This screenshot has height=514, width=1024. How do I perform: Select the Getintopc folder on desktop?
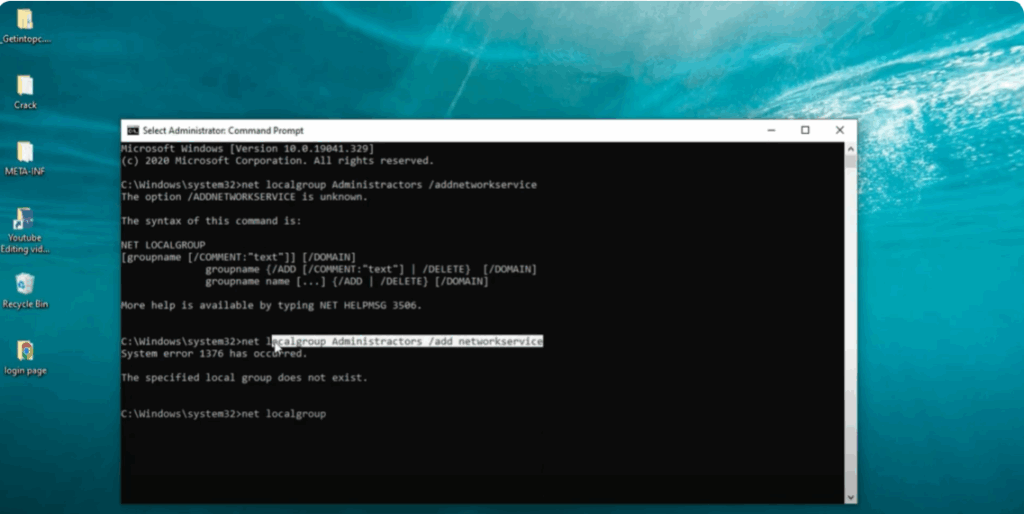coord(25,20)
